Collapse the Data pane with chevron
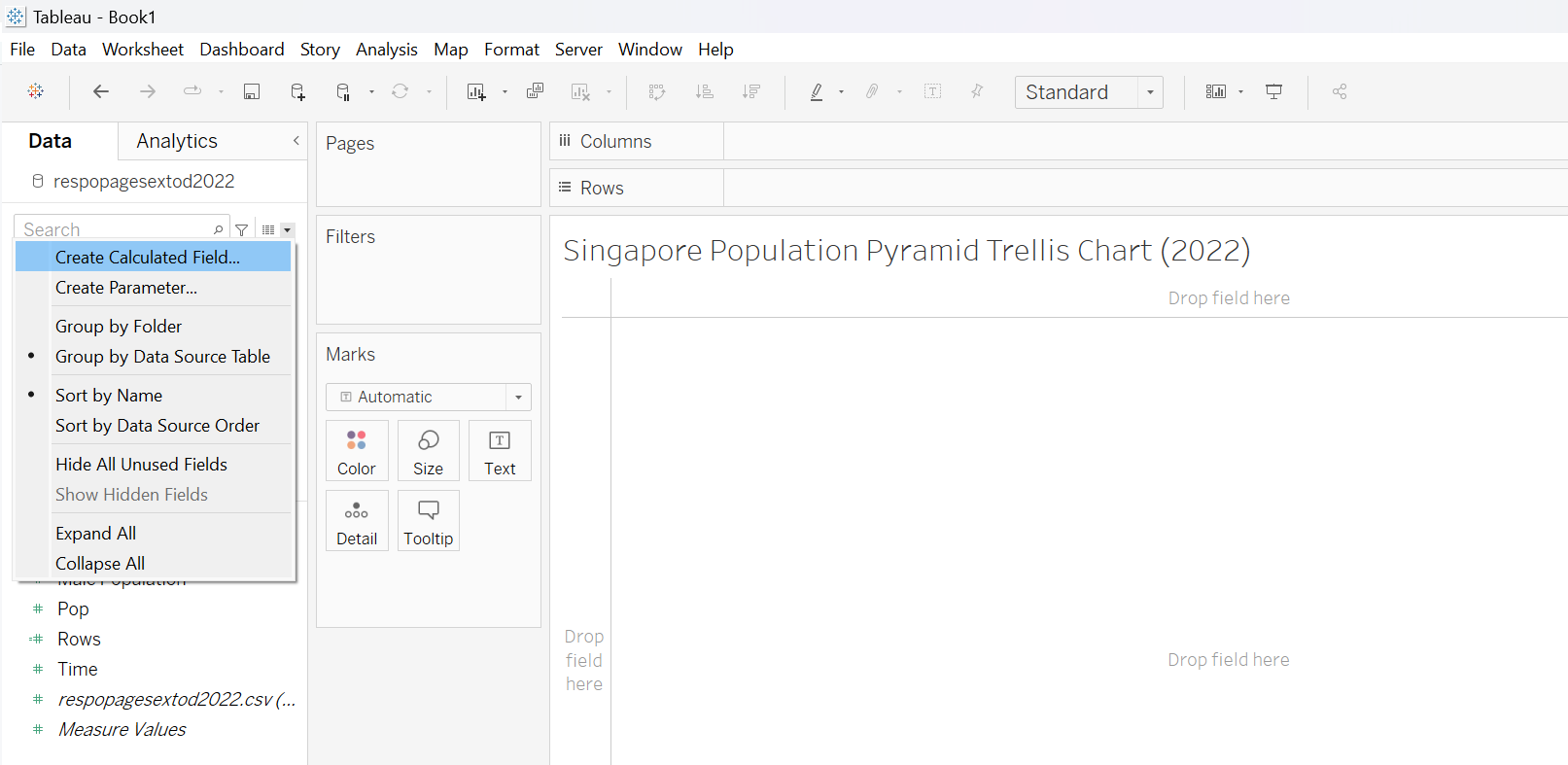Viewport: 1568px width, 765px height. [296, 141]
